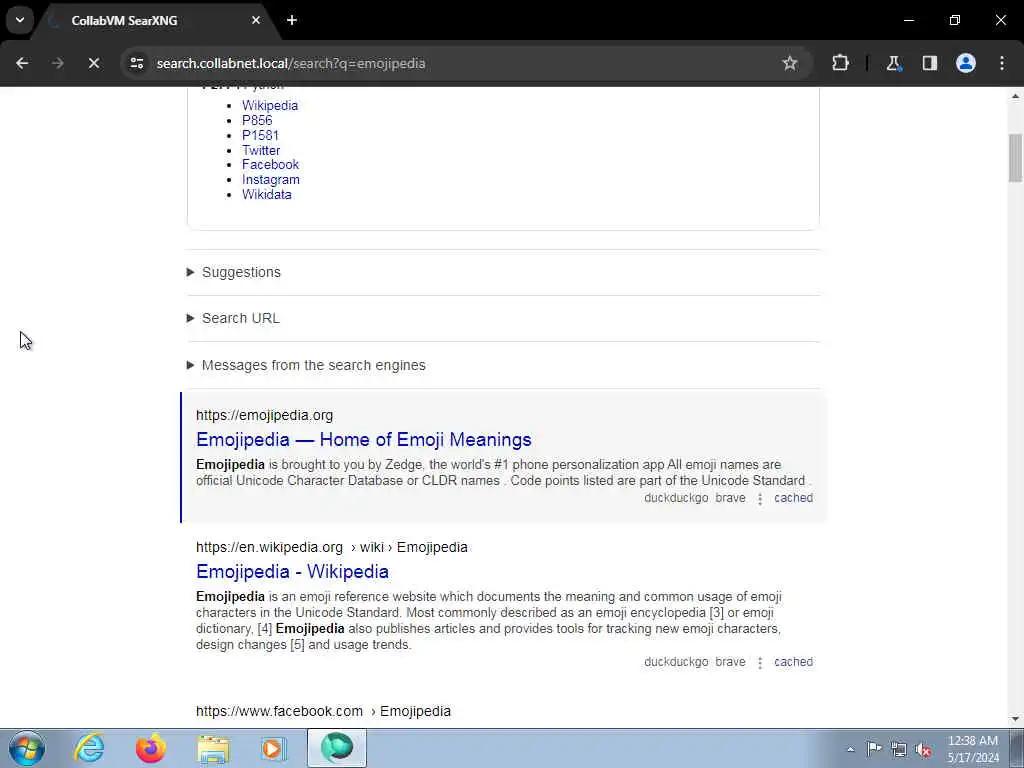Open the Facebook link in infobox
This screenshot has width=1024, height=768.
tap(270, 165)
